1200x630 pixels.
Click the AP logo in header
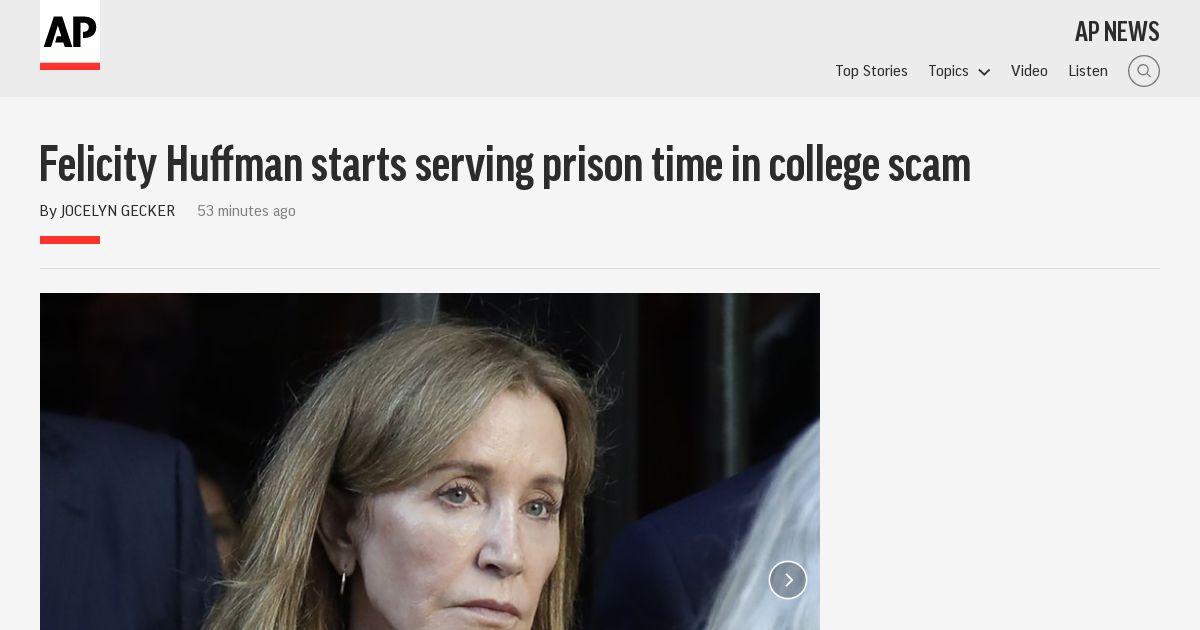(x=70, y=31)
